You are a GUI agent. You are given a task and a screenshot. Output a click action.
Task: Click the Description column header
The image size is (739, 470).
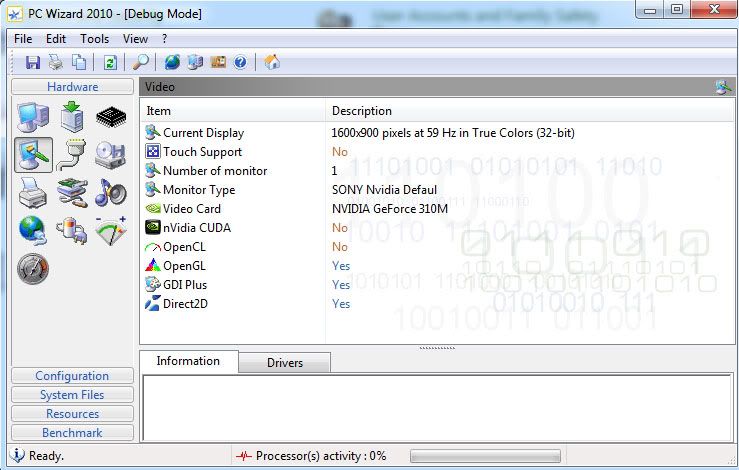(x=530, y=111)
